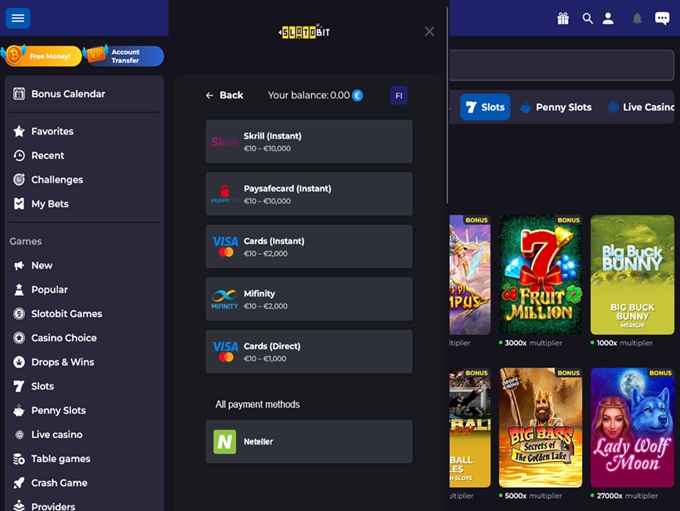Choose Neteller payment method

click(309, 442)
